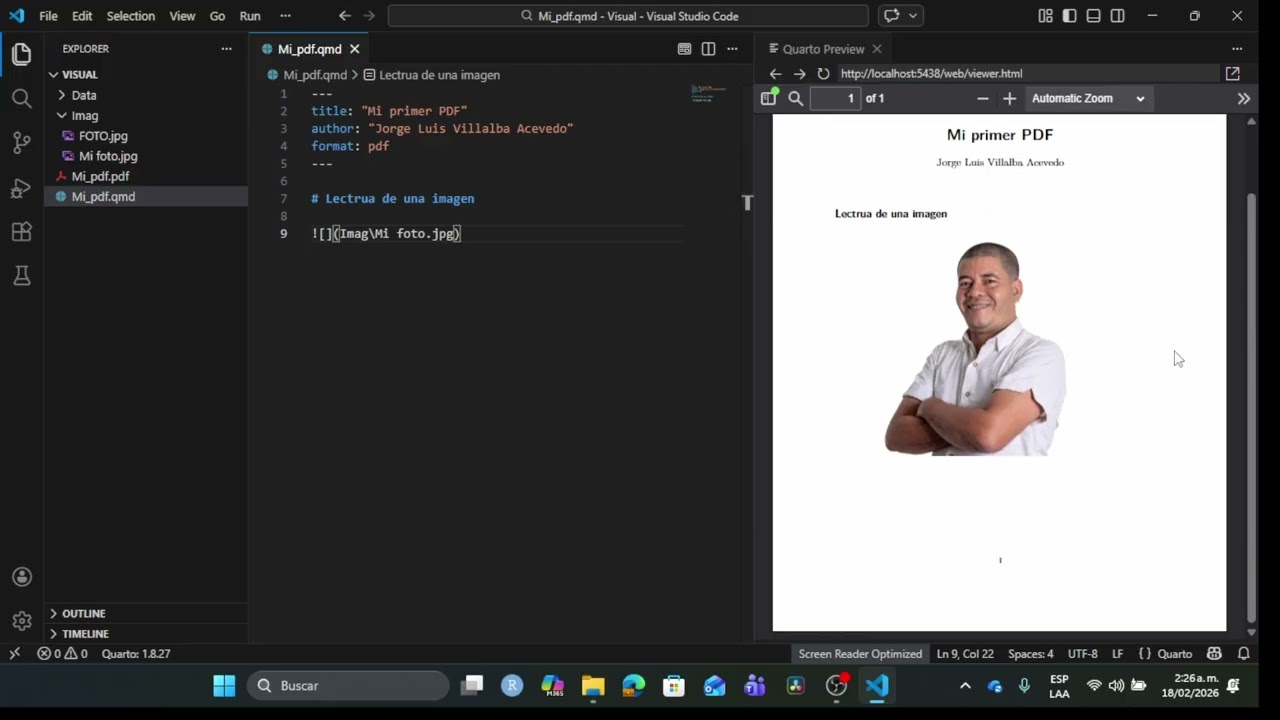Change encoding via UTF-8 status item
The height and width of the screenshot is (720, 1280).
1082,654
